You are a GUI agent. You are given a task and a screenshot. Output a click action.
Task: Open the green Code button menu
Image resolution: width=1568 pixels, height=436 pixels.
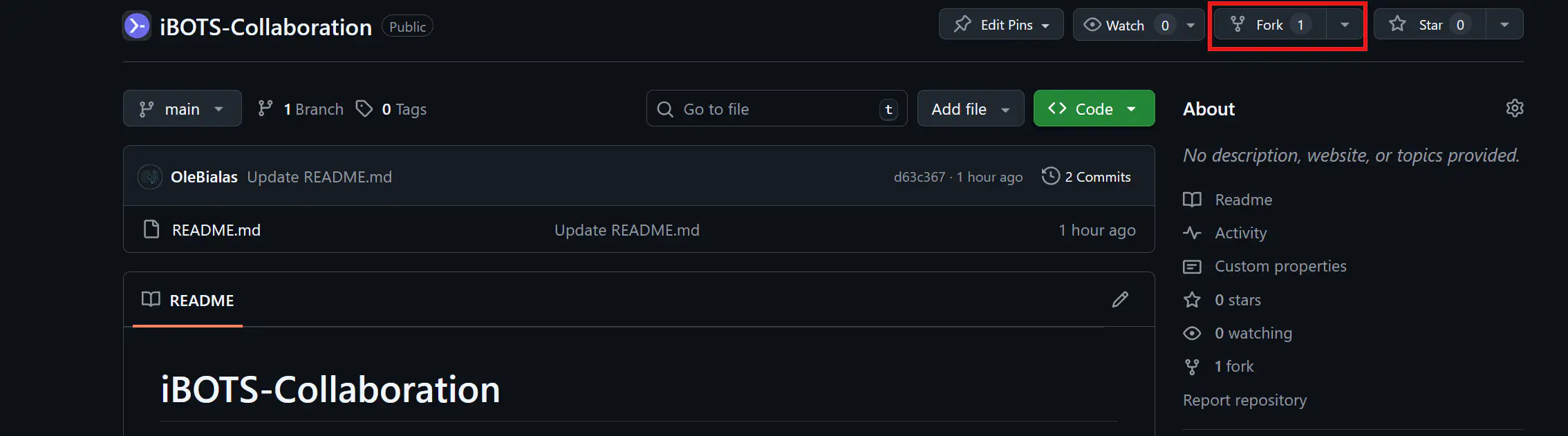tap(1093, 108)
